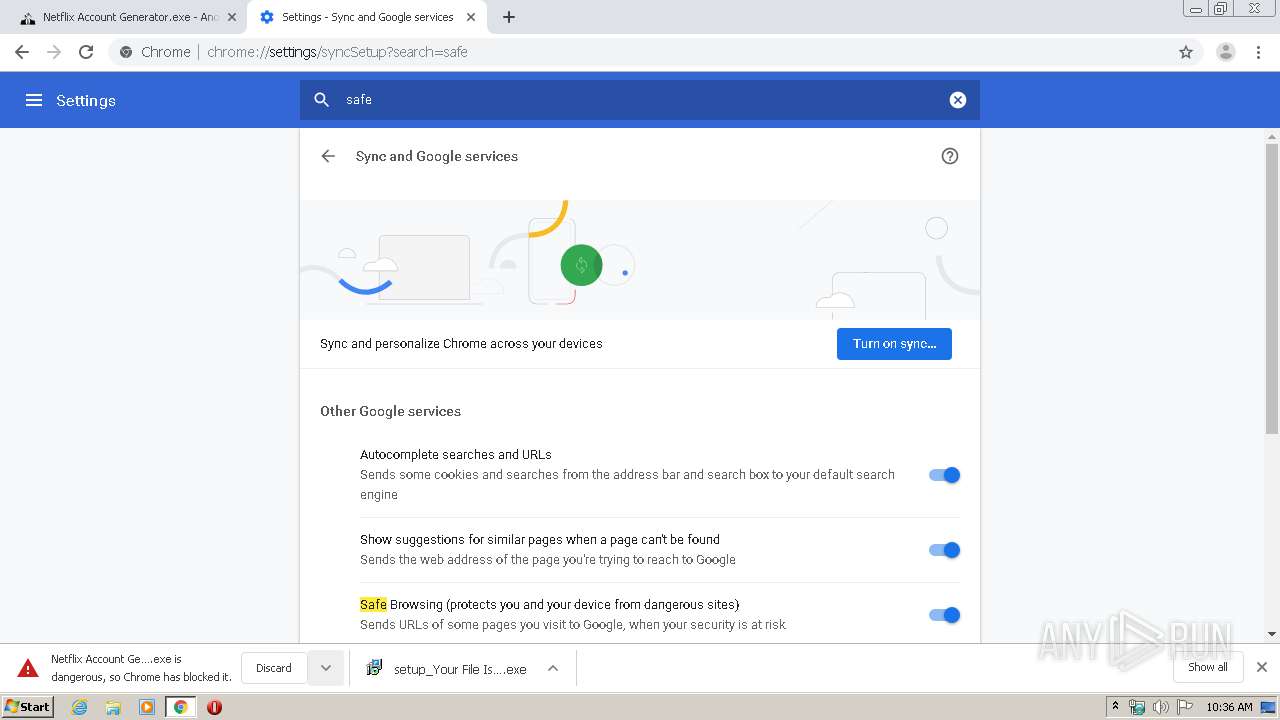Close the Netflix Account Generator tab
The height and width of the screenshot is (720, 1280).
[232, 17]
